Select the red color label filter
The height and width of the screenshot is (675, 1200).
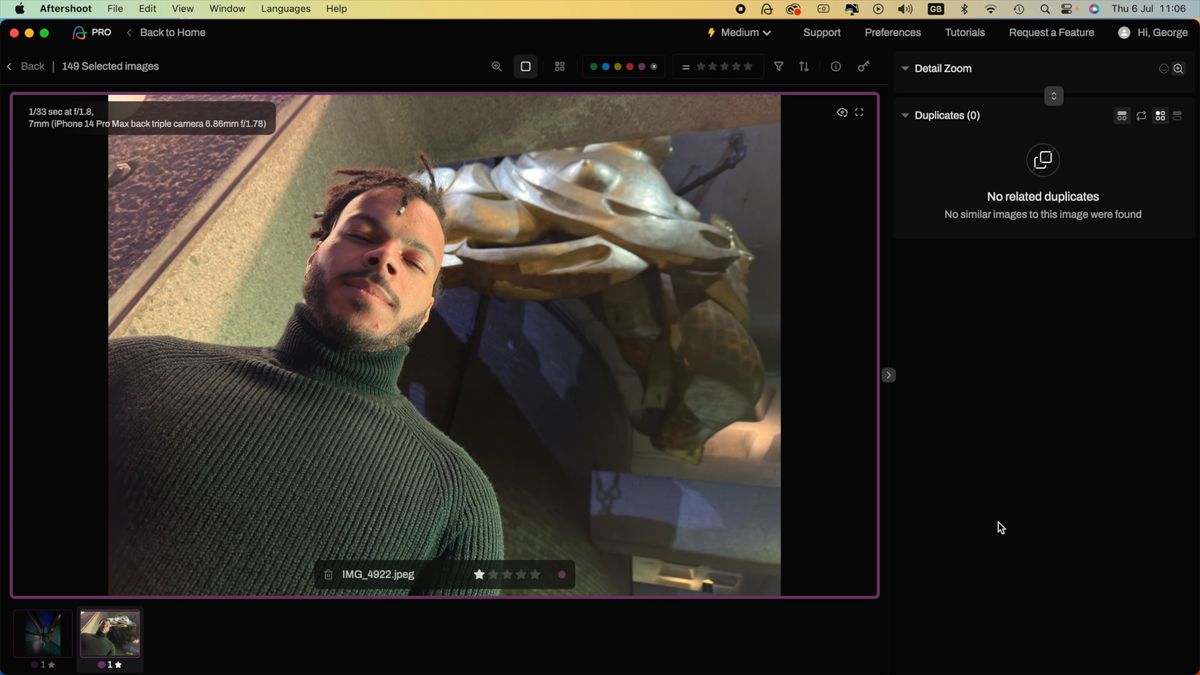click(x=630, y=66)
